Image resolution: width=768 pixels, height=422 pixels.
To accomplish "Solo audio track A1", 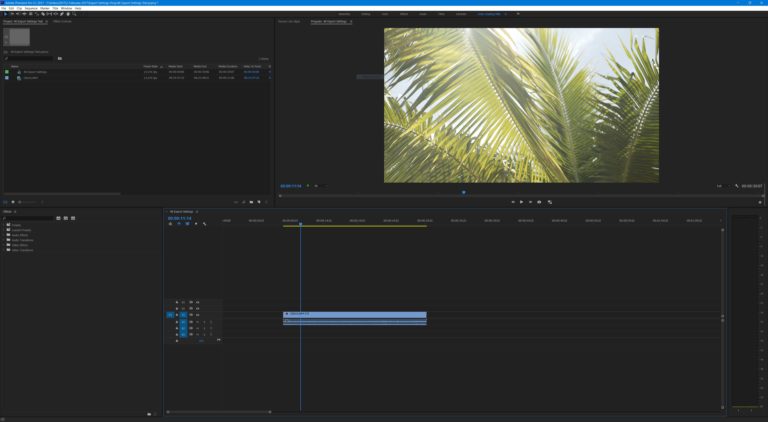I will pos(204,322).
